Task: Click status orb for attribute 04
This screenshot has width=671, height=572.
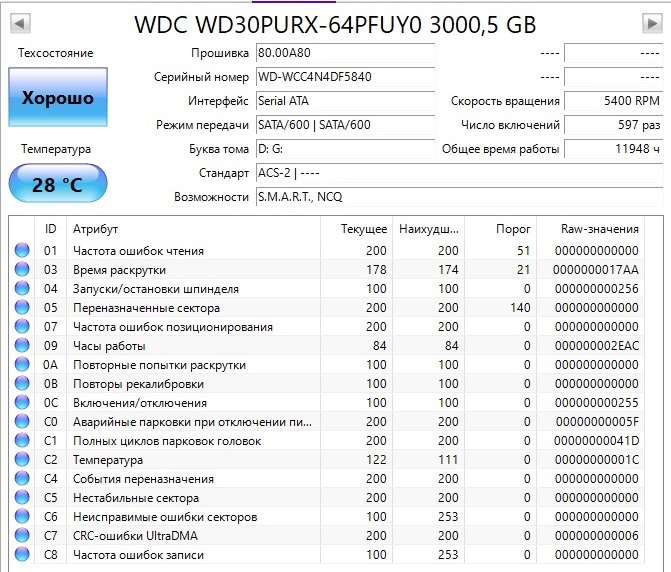Action: [x=22, y=288]
